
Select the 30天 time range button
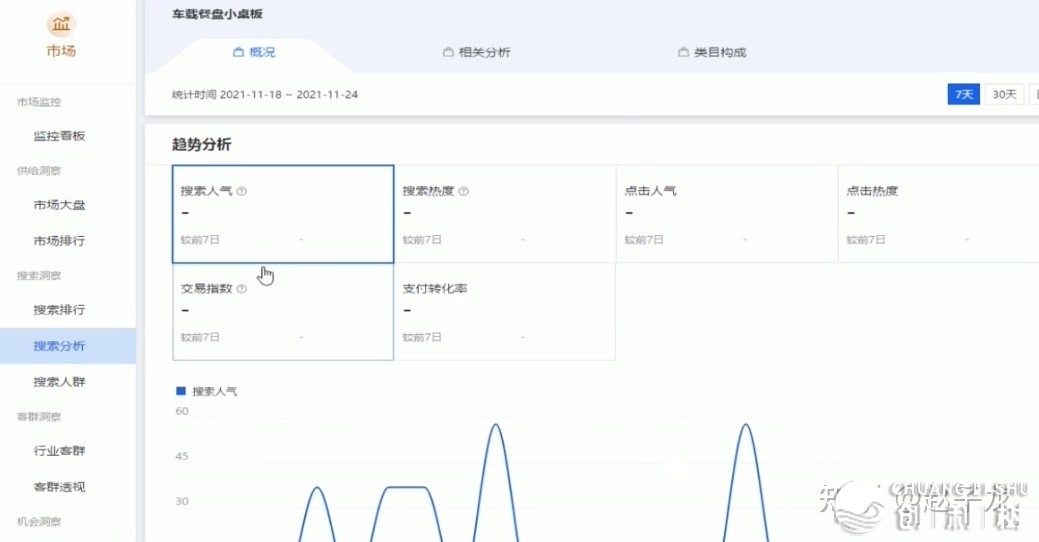coord(1005,94)
